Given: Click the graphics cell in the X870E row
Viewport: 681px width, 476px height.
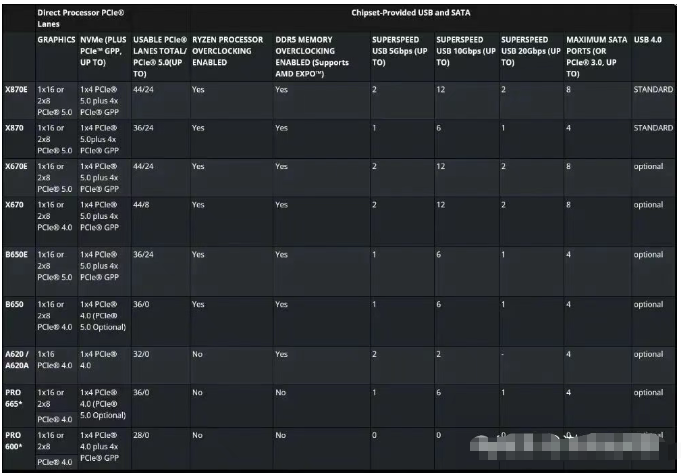Looking at the screenshot, I should click(55, 101).
